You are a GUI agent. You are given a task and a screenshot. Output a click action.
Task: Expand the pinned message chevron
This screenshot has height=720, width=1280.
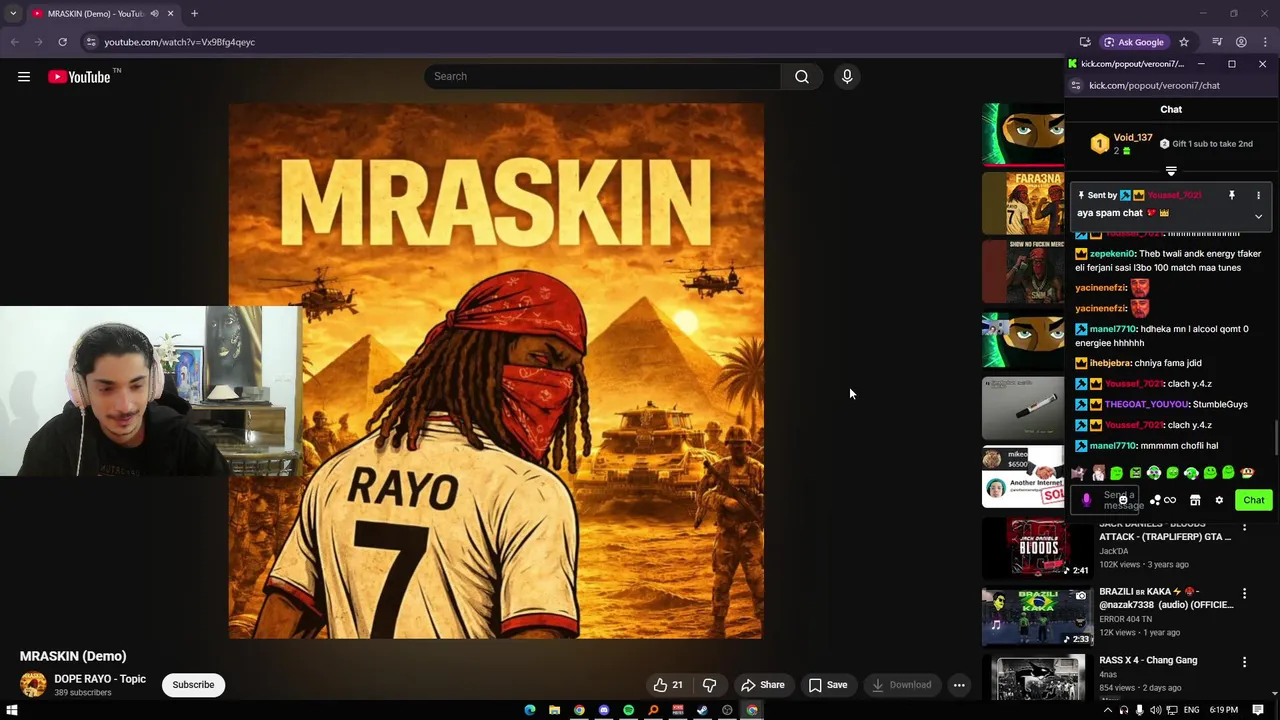point(1258,216)
